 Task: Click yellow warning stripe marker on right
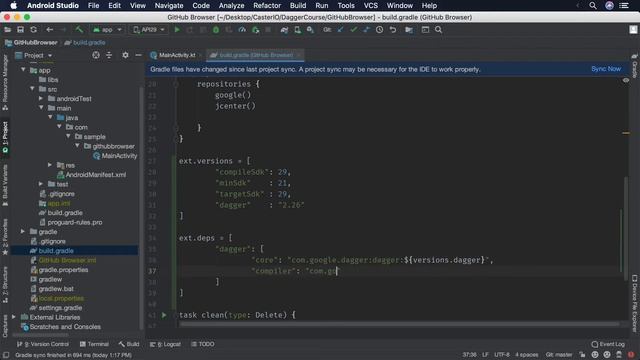[626, 133]
